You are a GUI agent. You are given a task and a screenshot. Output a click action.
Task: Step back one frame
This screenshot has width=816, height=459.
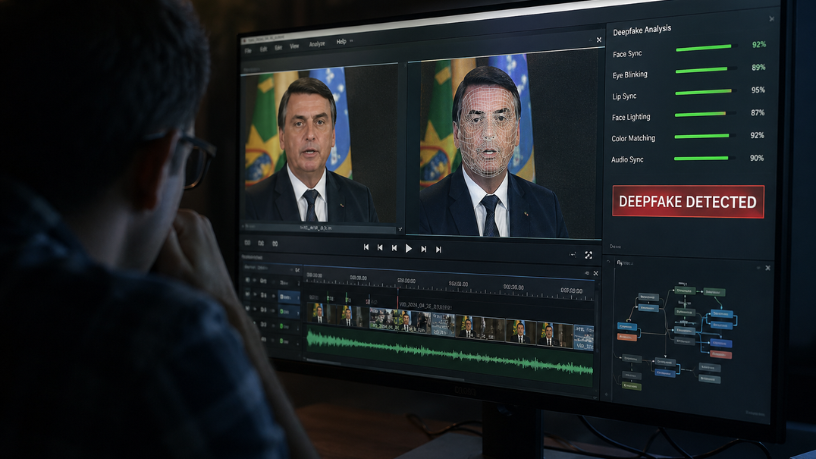click(x=394, y=248)
